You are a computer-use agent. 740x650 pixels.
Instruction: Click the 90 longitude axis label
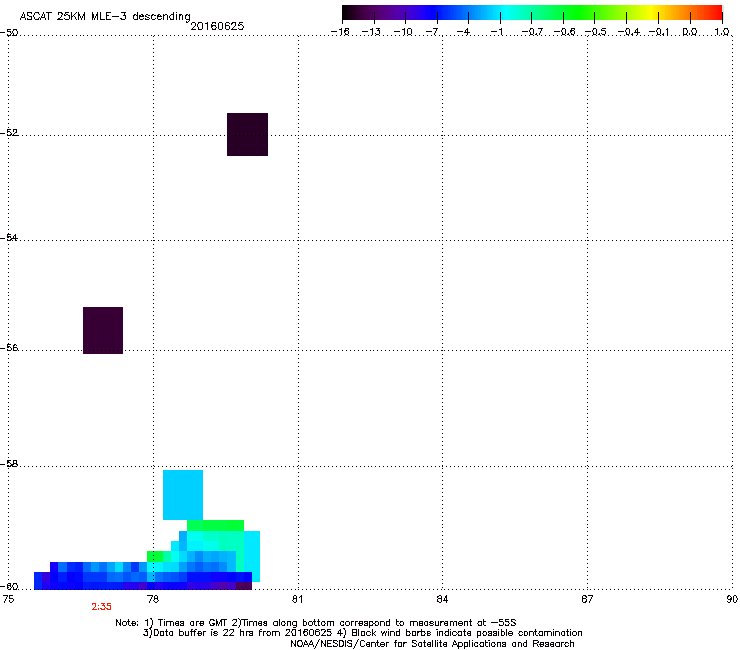click(732, 599)
